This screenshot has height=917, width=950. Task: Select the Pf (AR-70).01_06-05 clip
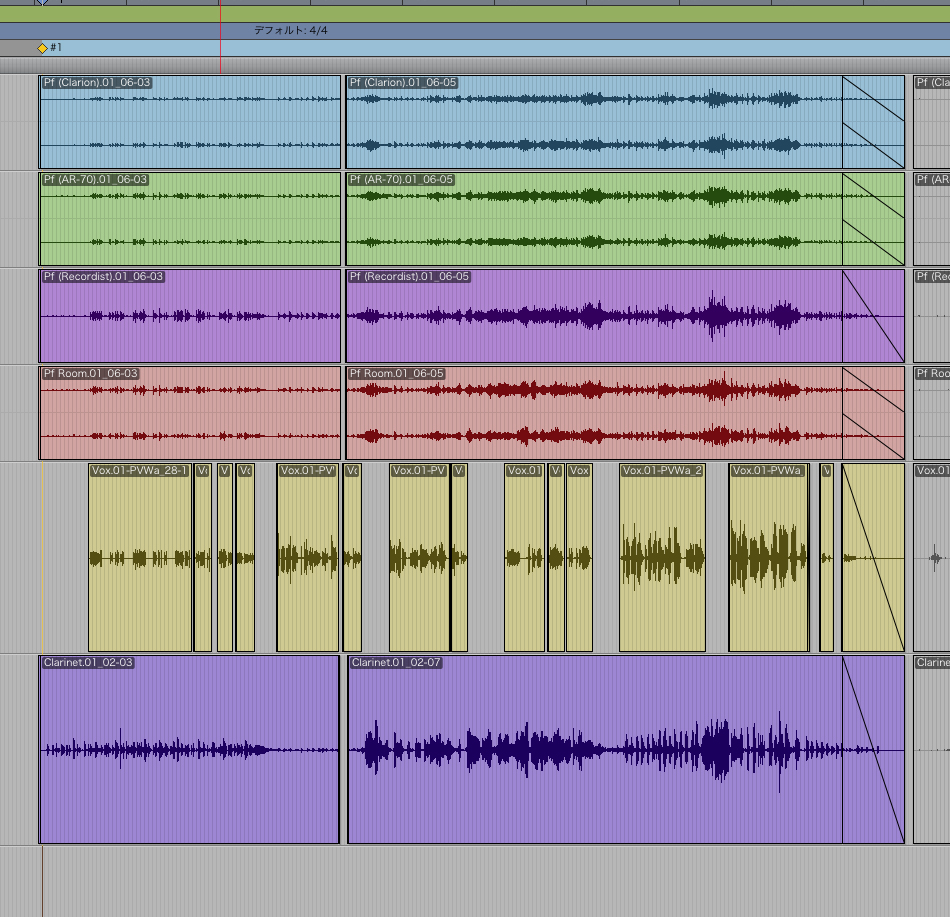click(x=594, y=219)
